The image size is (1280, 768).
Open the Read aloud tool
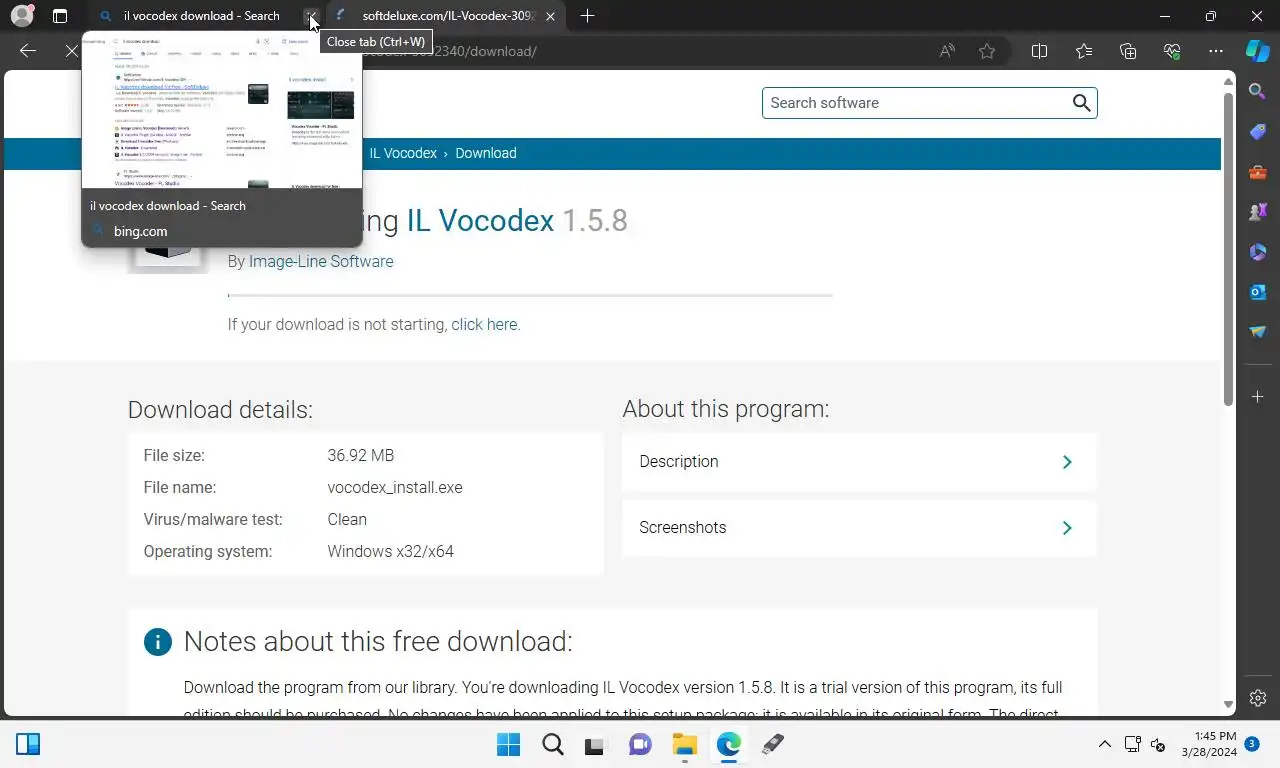tap(946, 51)
